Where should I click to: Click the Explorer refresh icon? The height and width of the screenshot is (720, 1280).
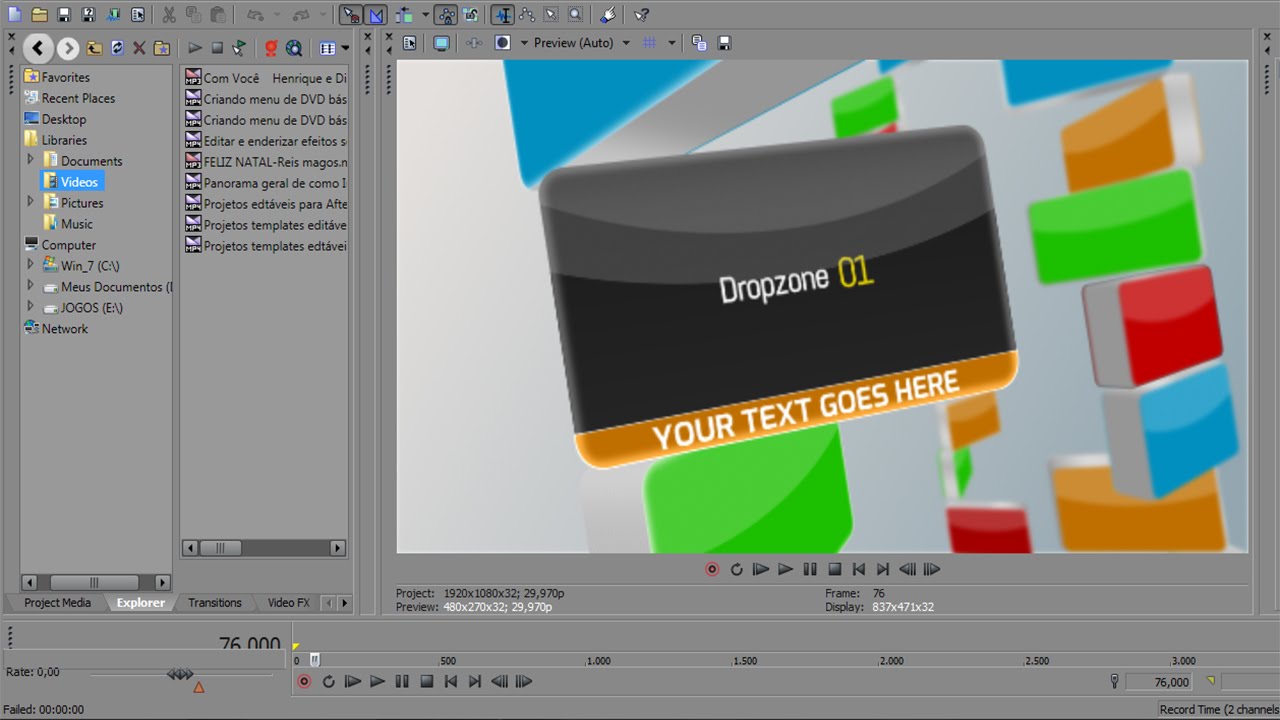pos(117,48)
